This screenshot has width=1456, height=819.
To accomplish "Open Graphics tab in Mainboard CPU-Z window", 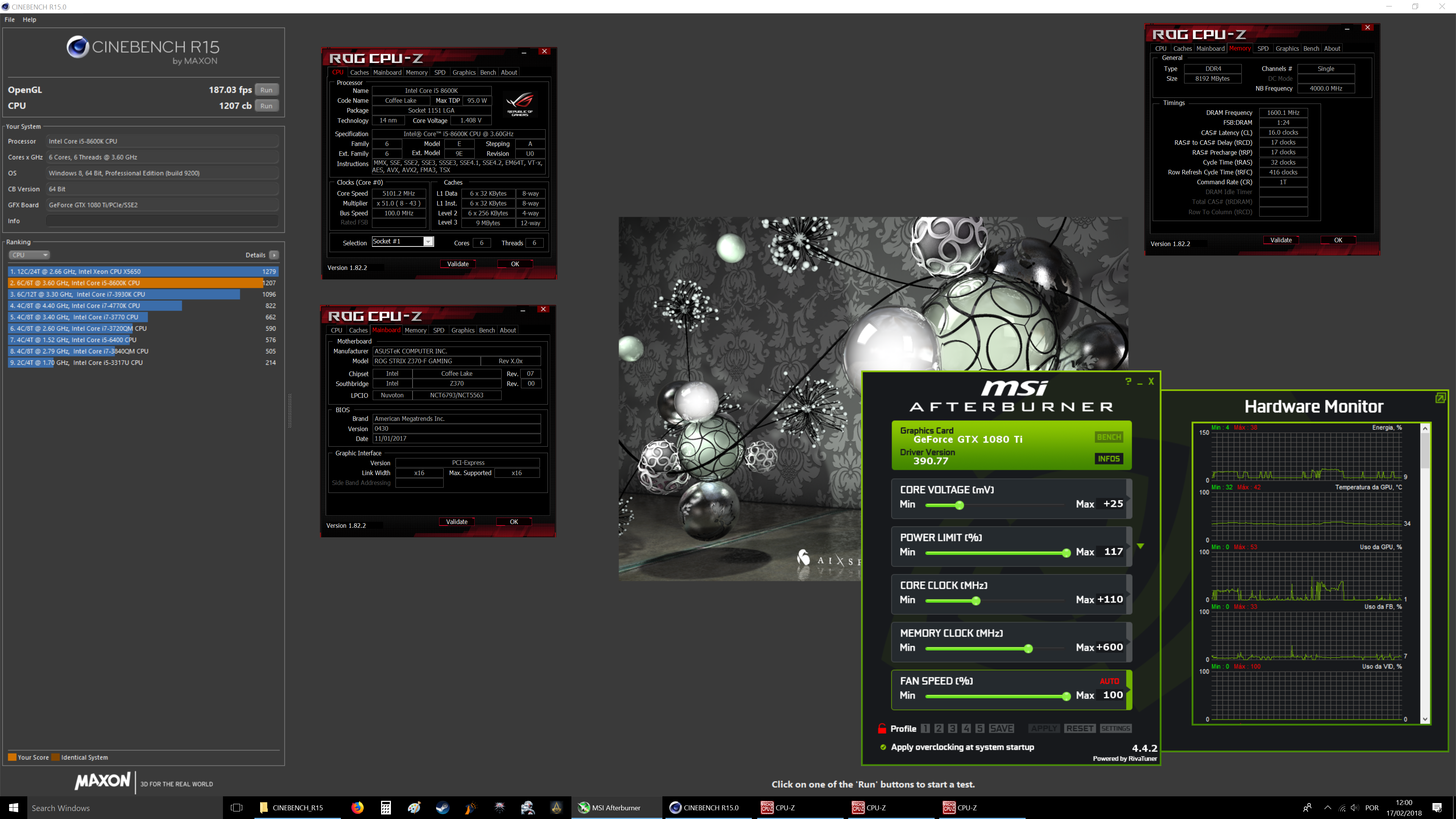I will pos(463,330).
